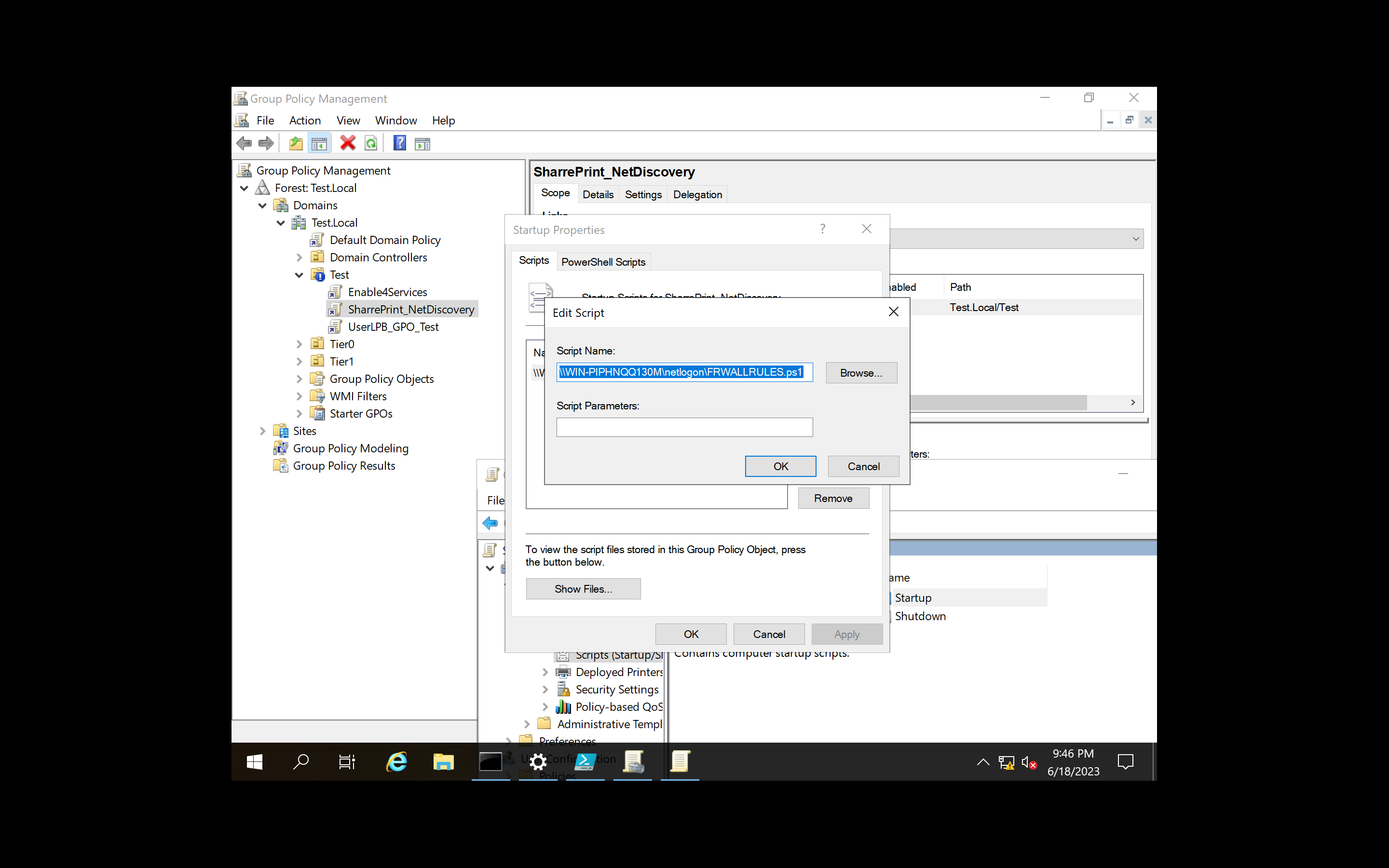
Task: Click the Back navigation arrow in the toolbar
Action: click(244, 143)
